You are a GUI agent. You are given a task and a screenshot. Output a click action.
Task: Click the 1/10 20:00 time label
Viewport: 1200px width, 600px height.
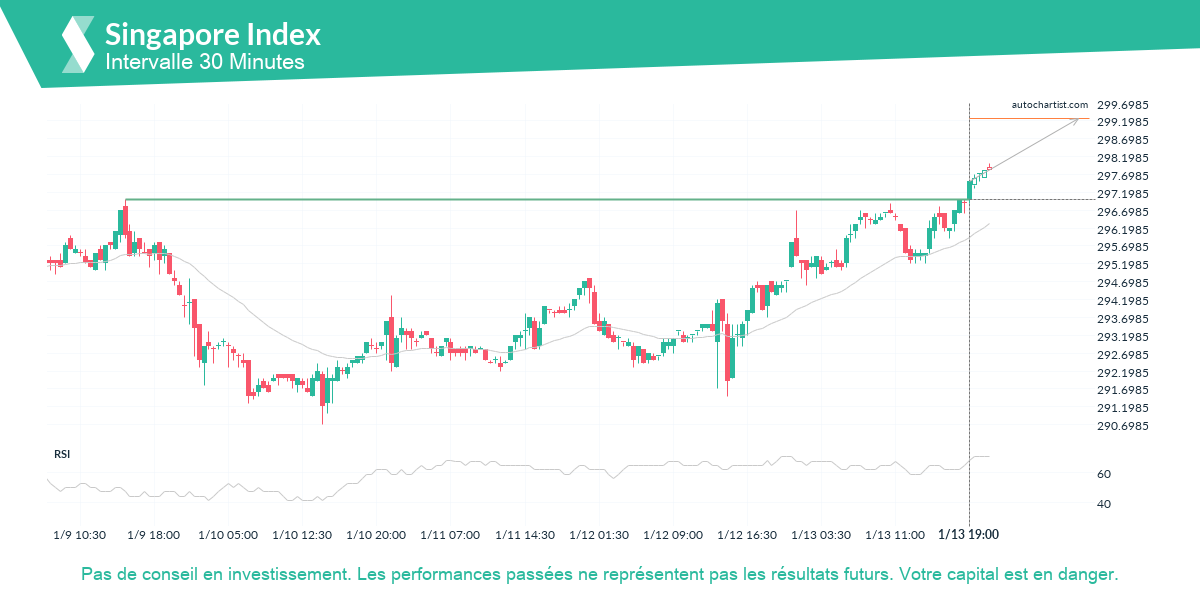coord(376,535)
